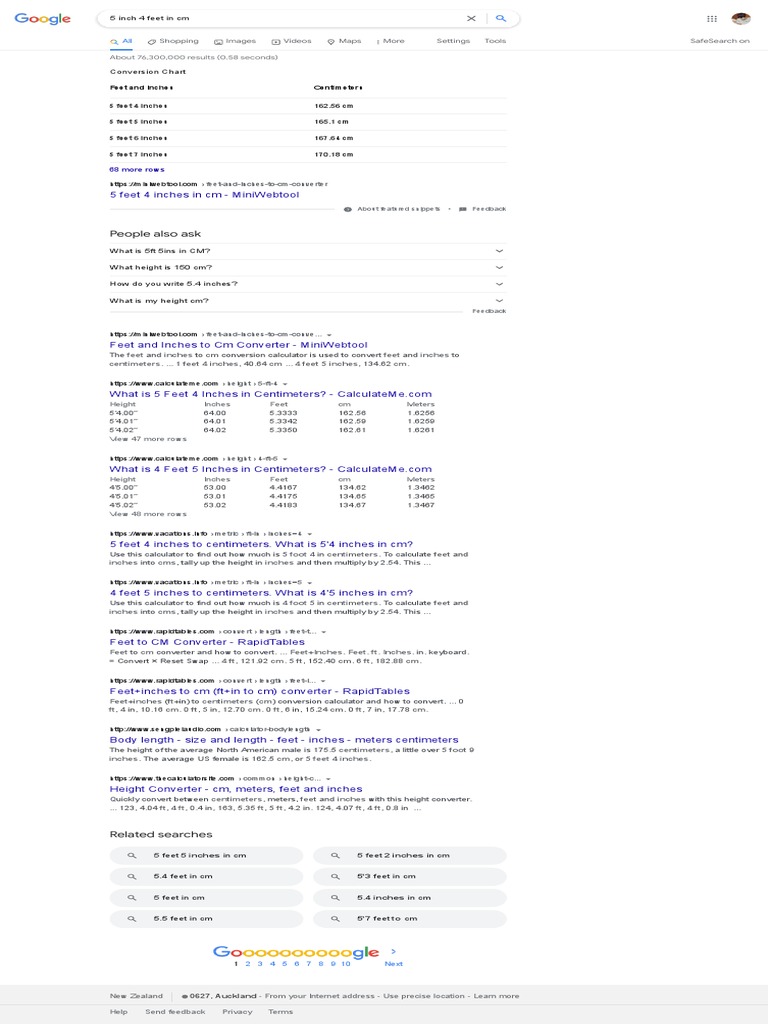Click the blue magnifier search button

pyautogui.click(x=501, y=18)
